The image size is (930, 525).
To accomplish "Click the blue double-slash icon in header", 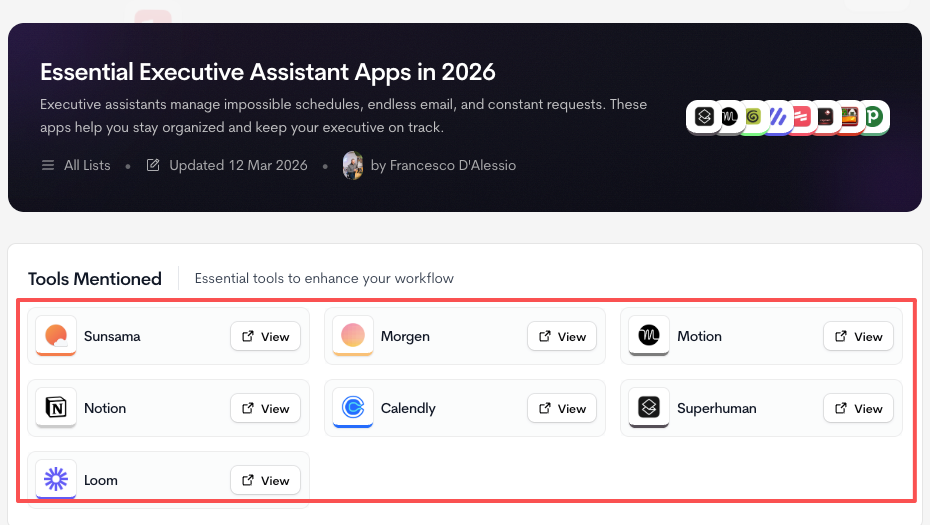I will click(x=778, y=117).
